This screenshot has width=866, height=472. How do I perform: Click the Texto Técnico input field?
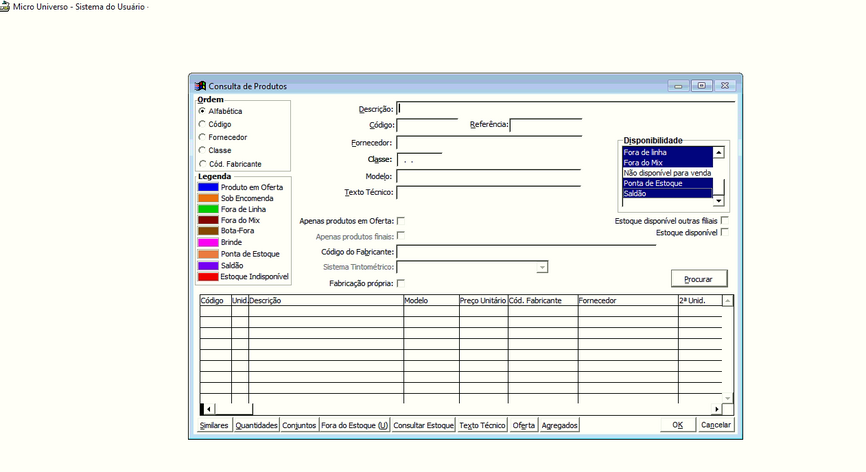(x=488, y=193)
